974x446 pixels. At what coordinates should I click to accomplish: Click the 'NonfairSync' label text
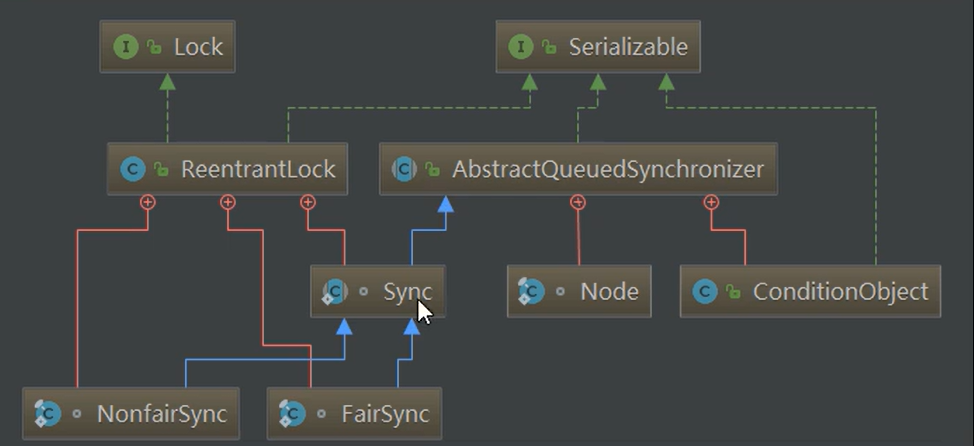coord(162,415)
